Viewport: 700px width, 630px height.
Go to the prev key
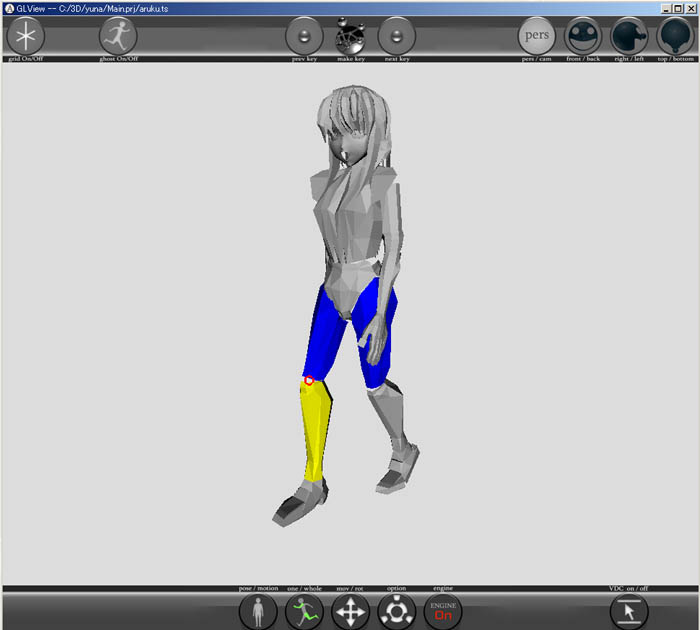click(x=304, y=37)
